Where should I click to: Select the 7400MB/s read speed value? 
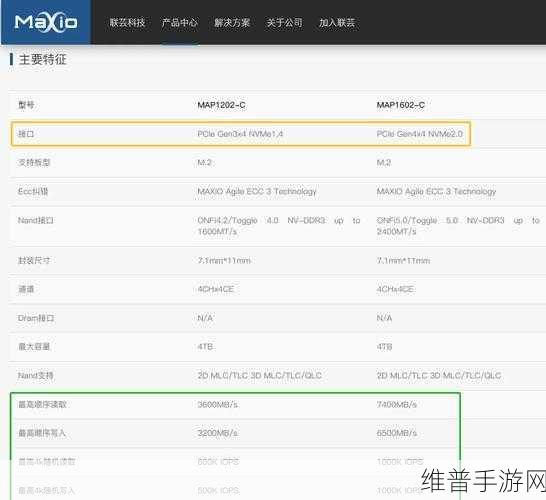(x=397, y=405)
